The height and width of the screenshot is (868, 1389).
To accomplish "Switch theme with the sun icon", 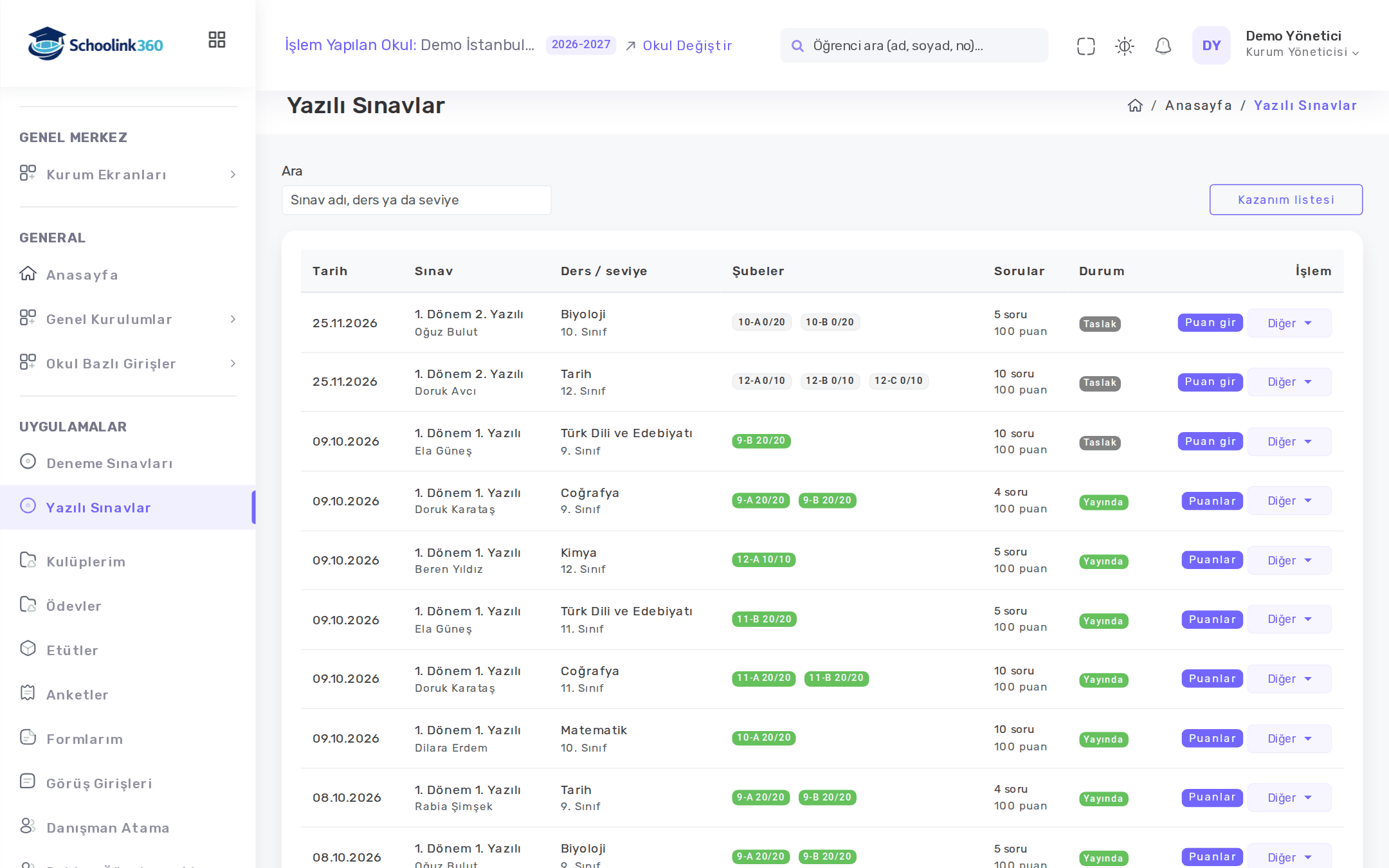I will [1124, 46].
